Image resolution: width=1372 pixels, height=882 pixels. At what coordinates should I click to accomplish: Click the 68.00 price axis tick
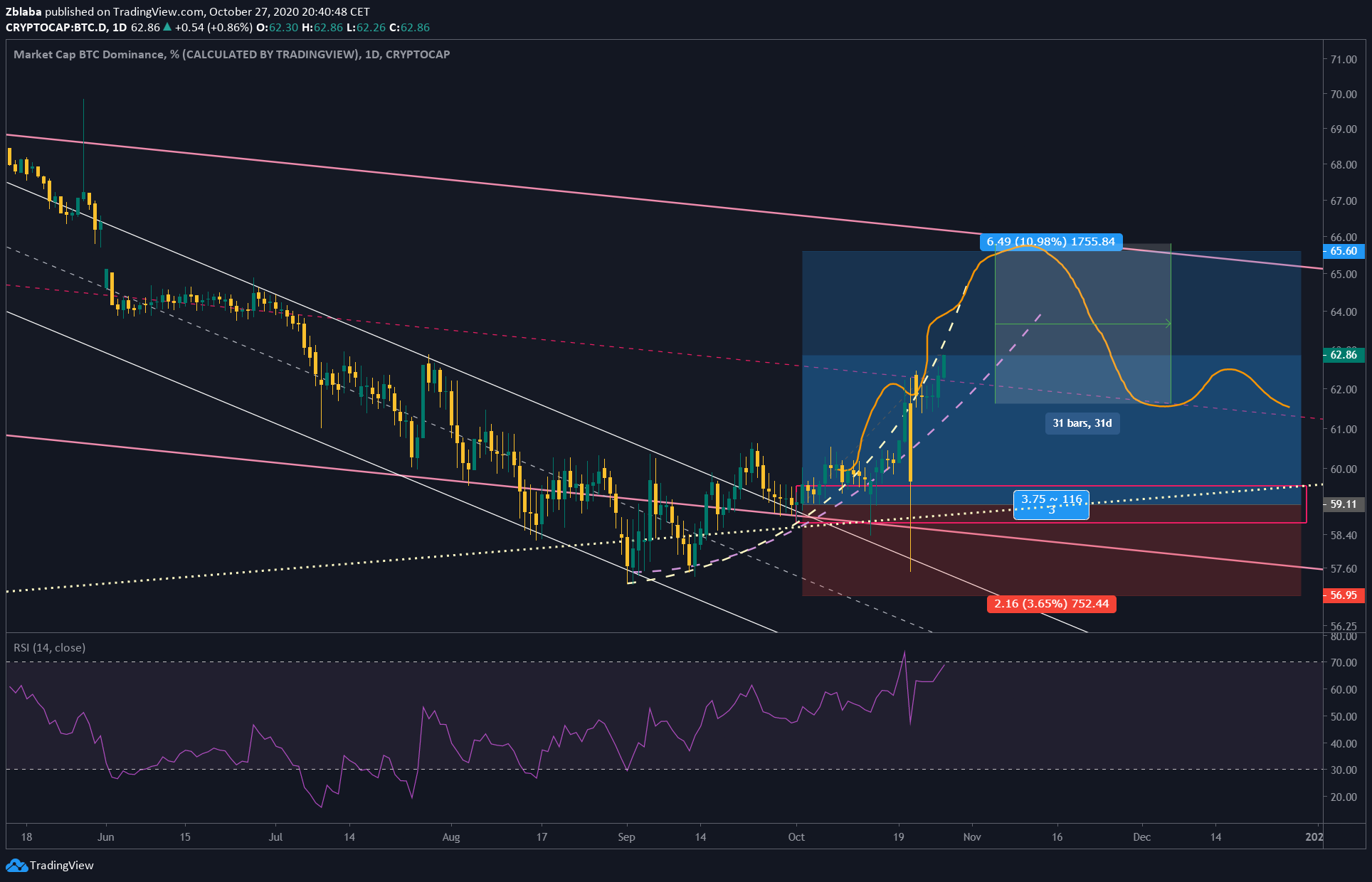click(1344, 164)
